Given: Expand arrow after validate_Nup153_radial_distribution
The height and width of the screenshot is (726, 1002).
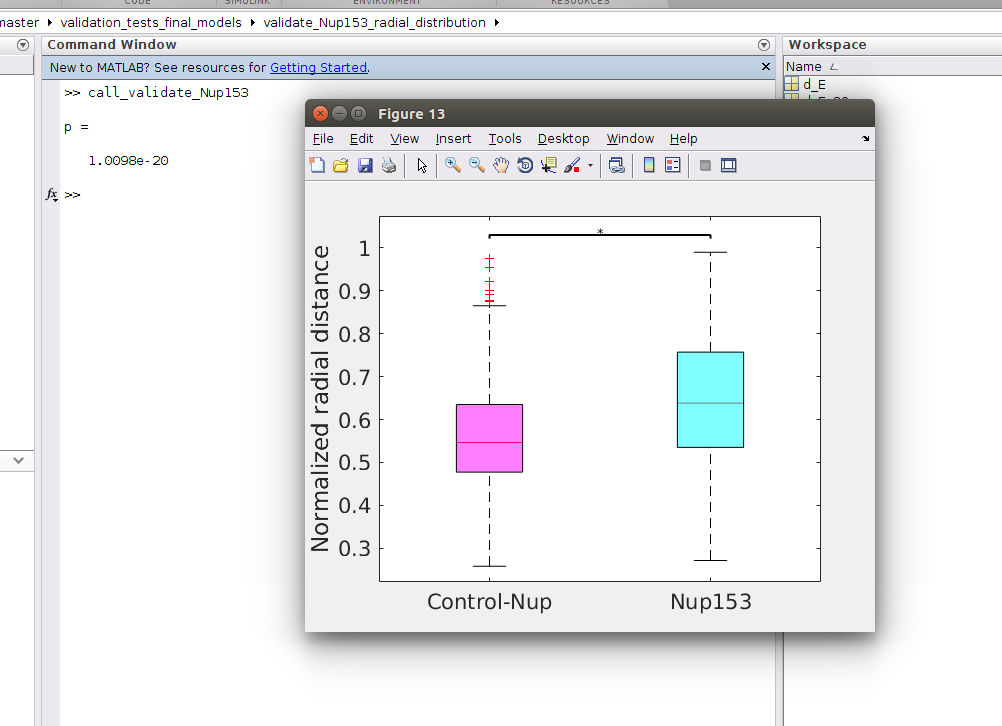Looking at the screenshot, I should [x=497, y=22].
